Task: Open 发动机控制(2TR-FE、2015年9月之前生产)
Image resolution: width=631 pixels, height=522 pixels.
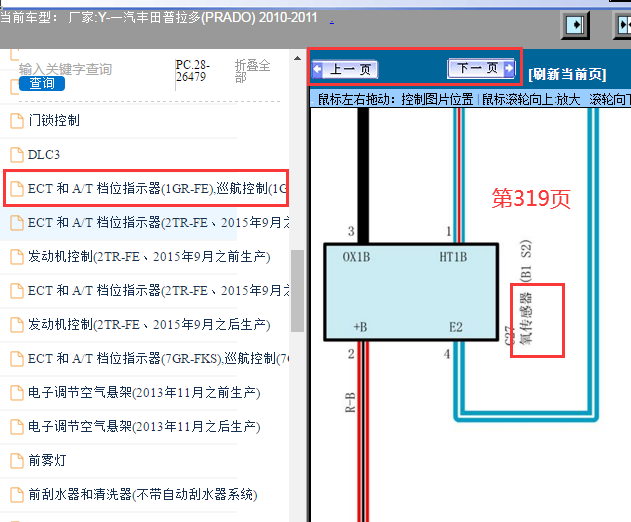Action: click(x=149, y=257)
